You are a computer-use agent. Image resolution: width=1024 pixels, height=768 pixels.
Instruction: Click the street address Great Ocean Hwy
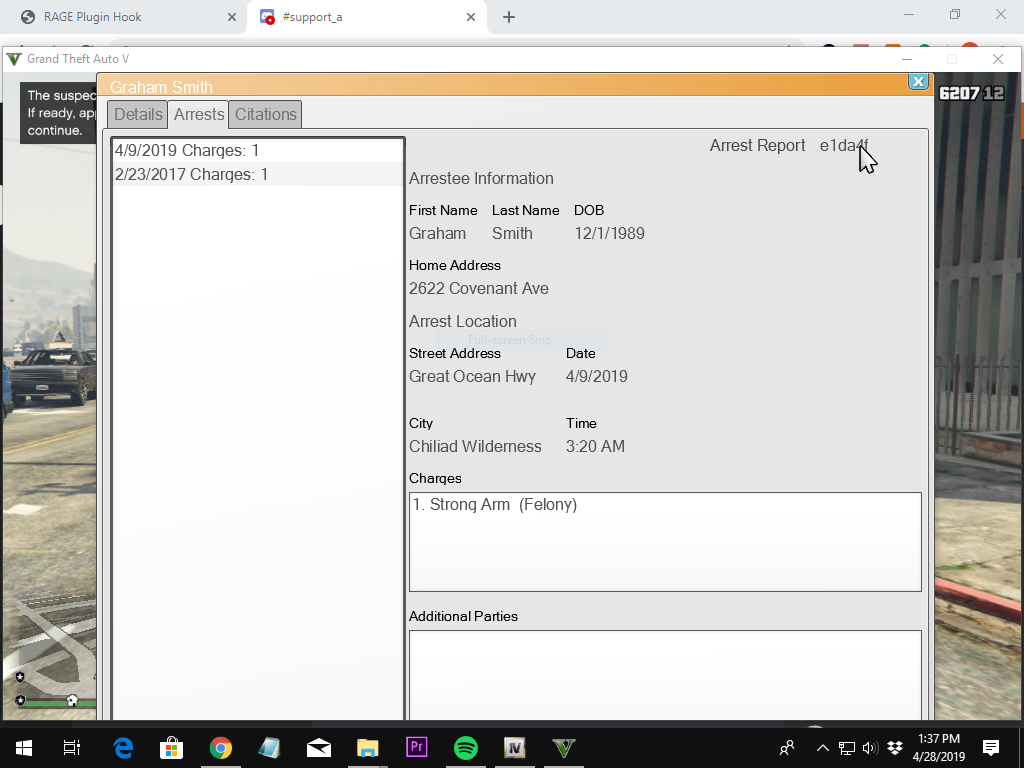coord(472,377)
